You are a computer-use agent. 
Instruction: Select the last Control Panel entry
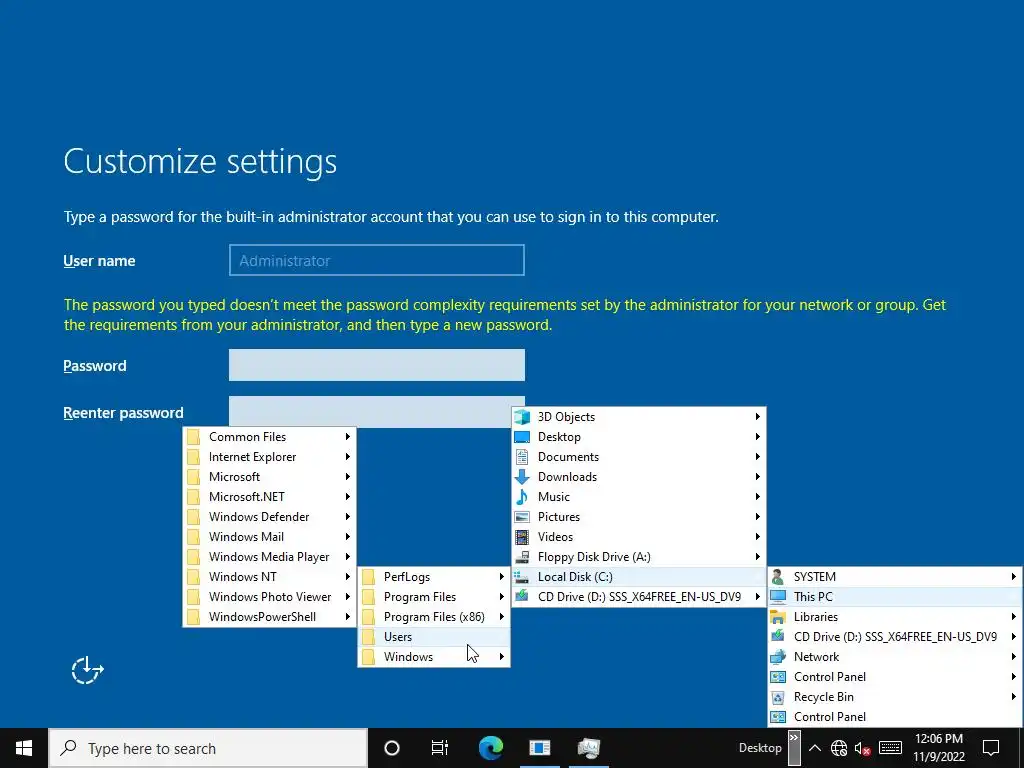(x=895, y=716)
